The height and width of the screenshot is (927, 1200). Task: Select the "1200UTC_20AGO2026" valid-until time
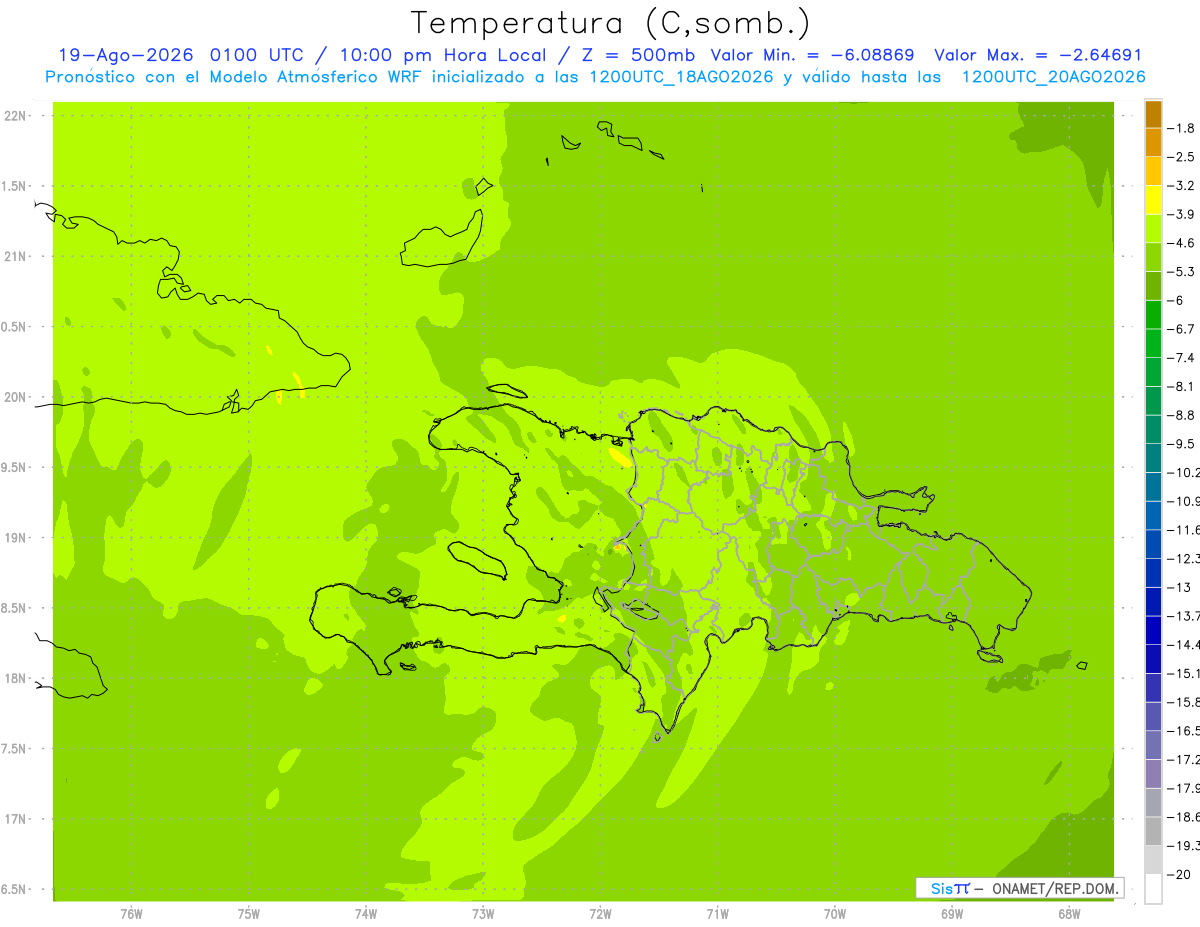coord(1054,77)
